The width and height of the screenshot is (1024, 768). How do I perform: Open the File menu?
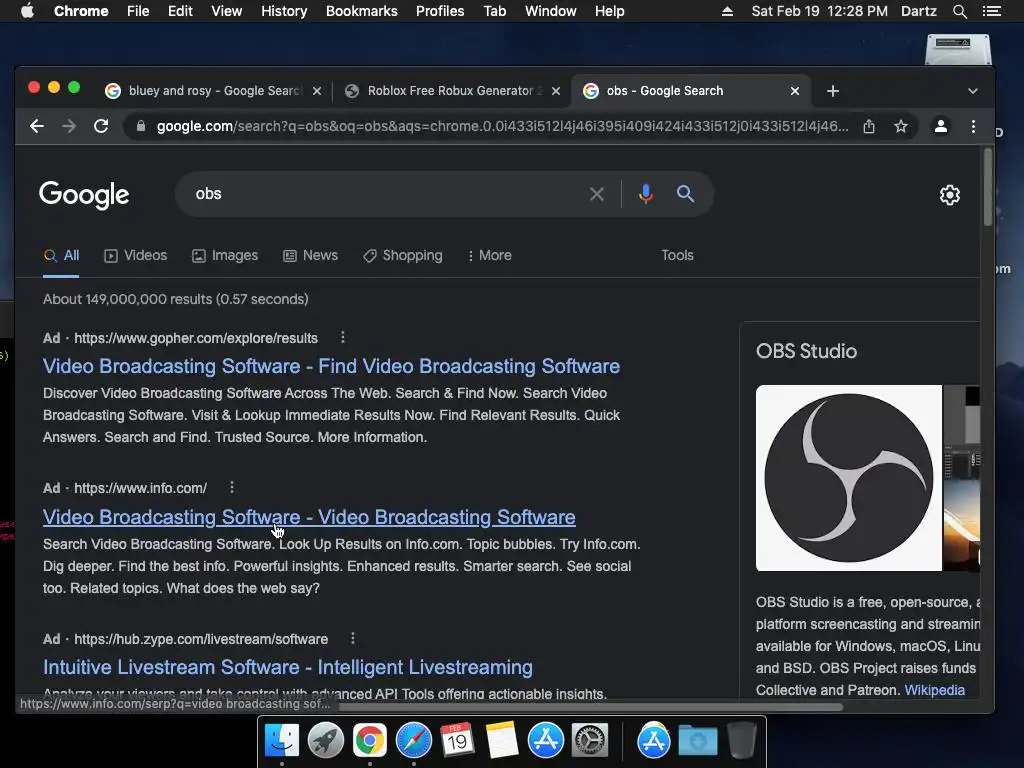pyautogui.click(x=138, y=11)
